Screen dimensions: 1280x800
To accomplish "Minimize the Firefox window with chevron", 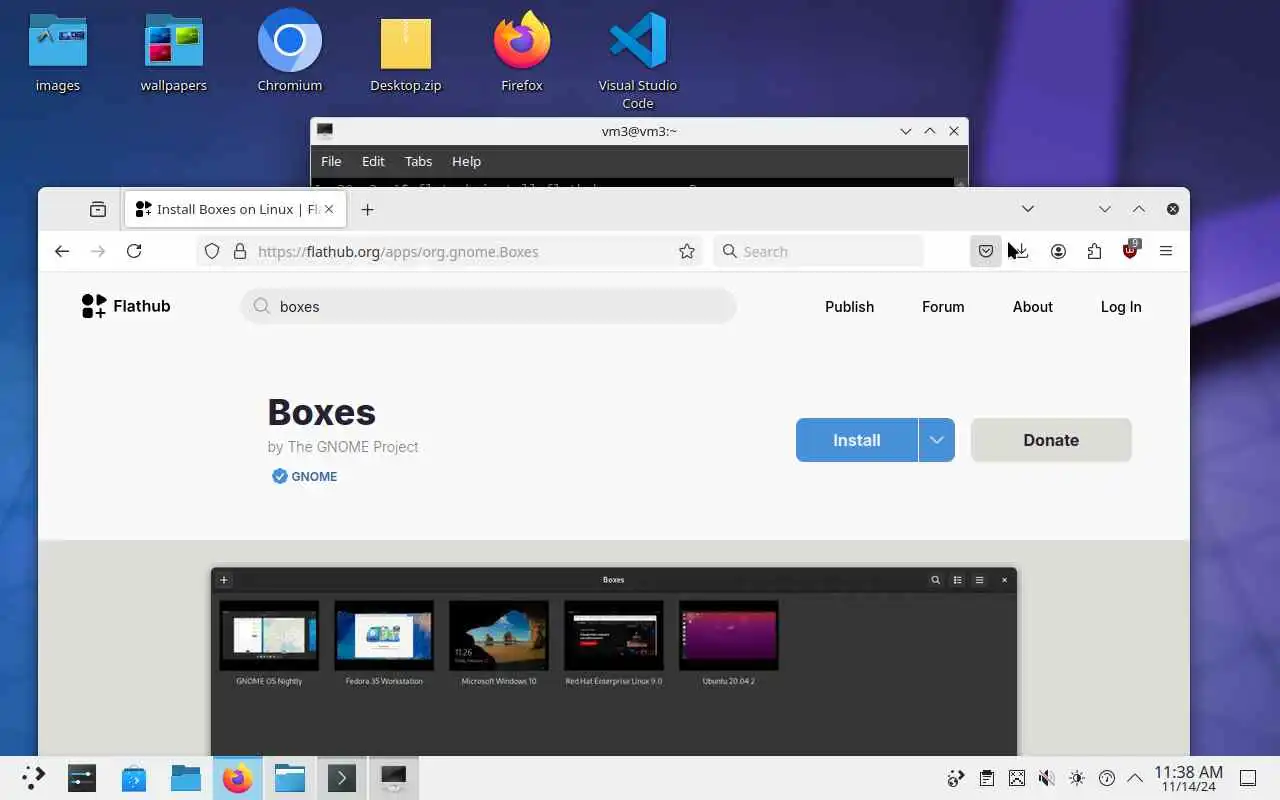I will pyautogui.click(x=1104, y=209).
